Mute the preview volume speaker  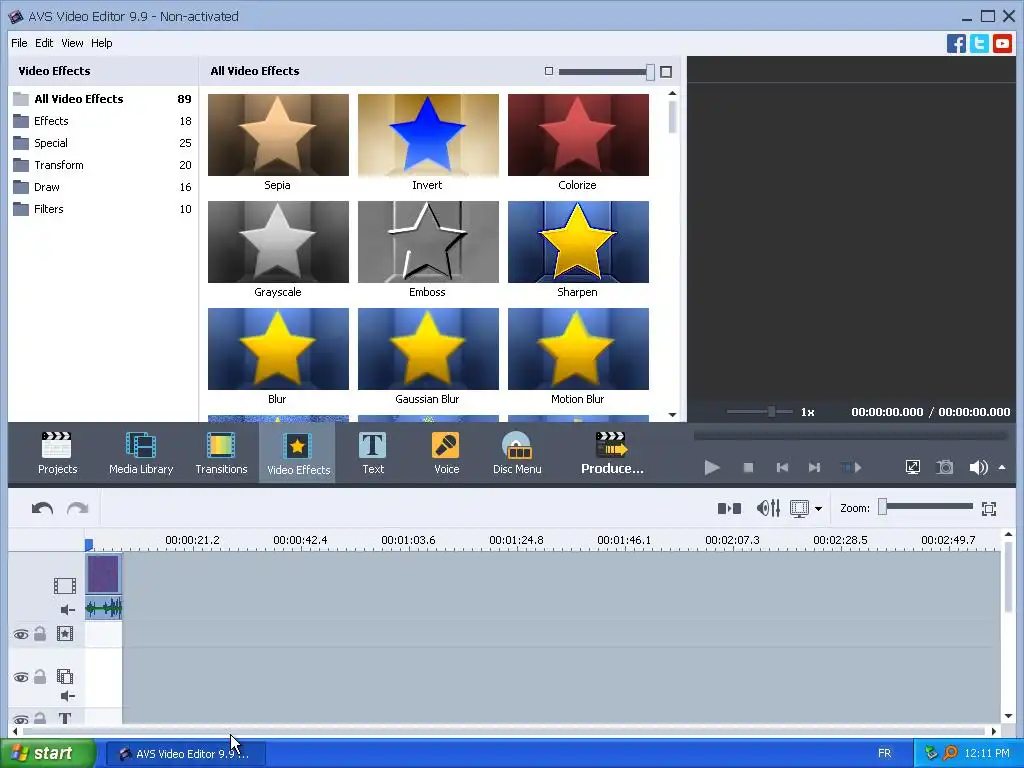point(978,468)
